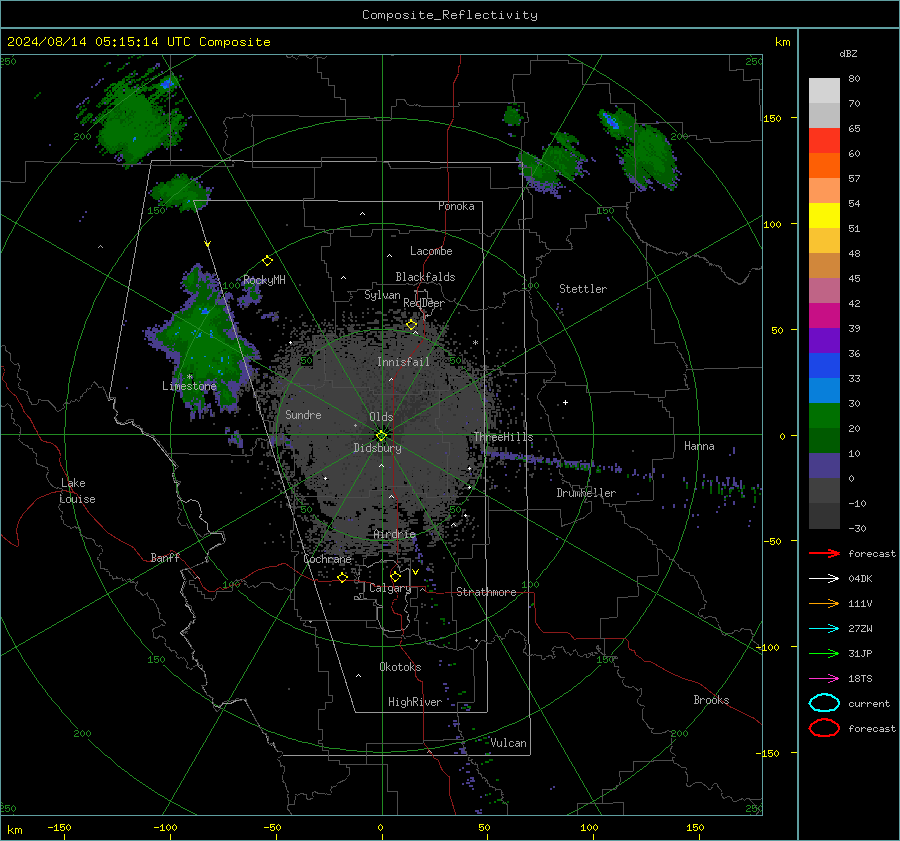Select the dark green 20 dBZ swatch
900x841 pixels.
[x=824, y=440]
